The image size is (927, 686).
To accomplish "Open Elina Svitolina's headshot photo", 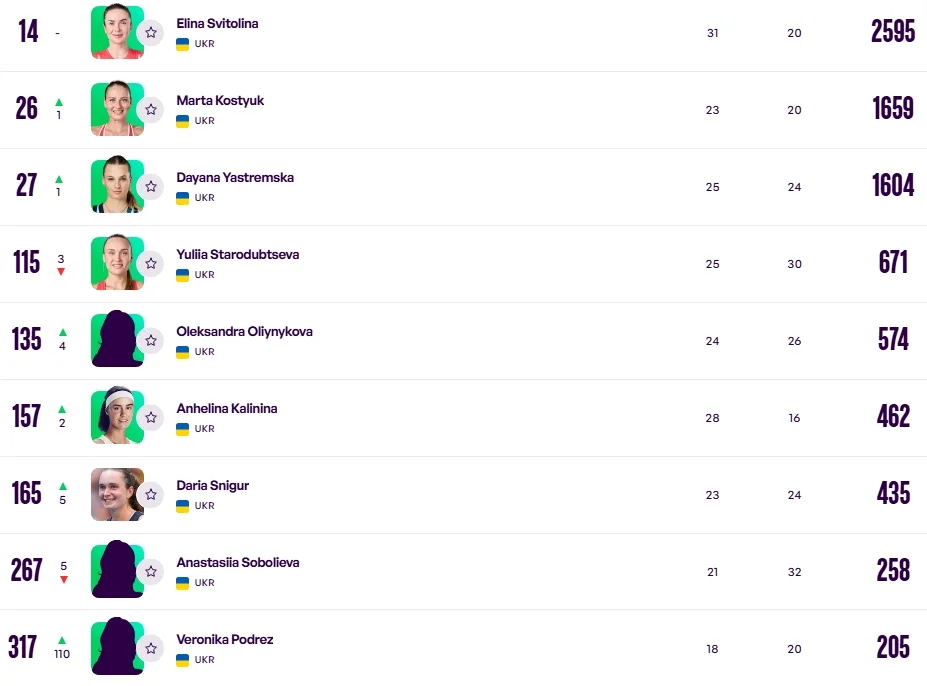I will (116, 32).
